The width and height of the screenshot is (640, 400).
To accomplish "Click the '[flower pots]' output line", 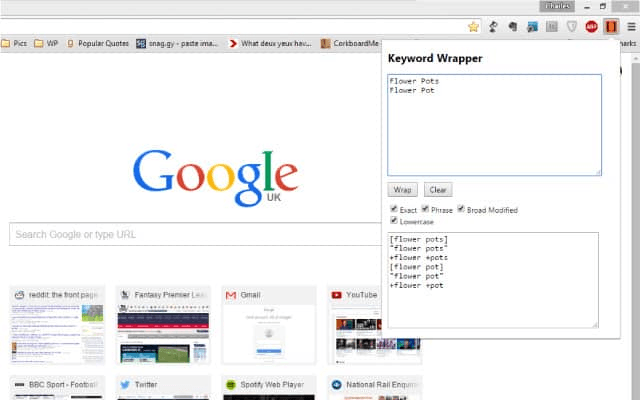I will tap(419, 239).
